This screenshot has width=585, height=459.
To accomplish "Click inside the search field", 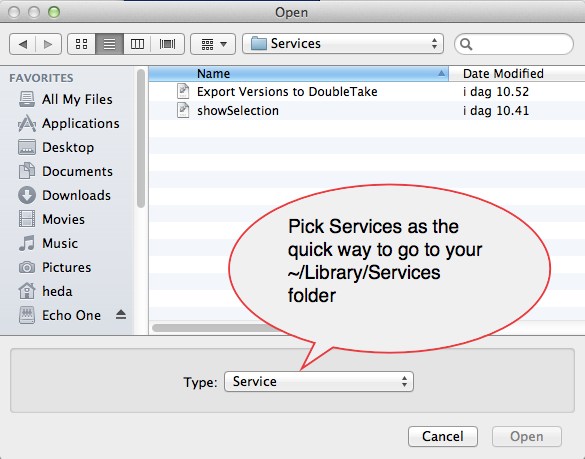I will [x=514, y=44].
